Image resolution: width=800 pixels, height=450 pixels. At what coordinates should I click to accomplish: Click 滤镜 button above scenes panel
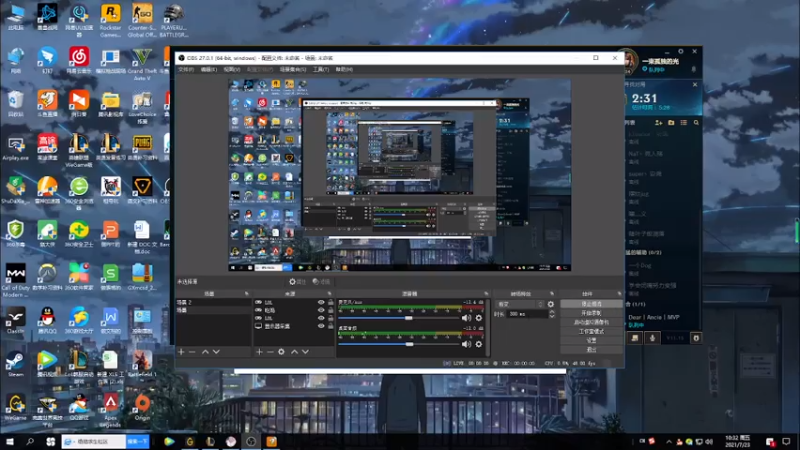pos(321,282)
